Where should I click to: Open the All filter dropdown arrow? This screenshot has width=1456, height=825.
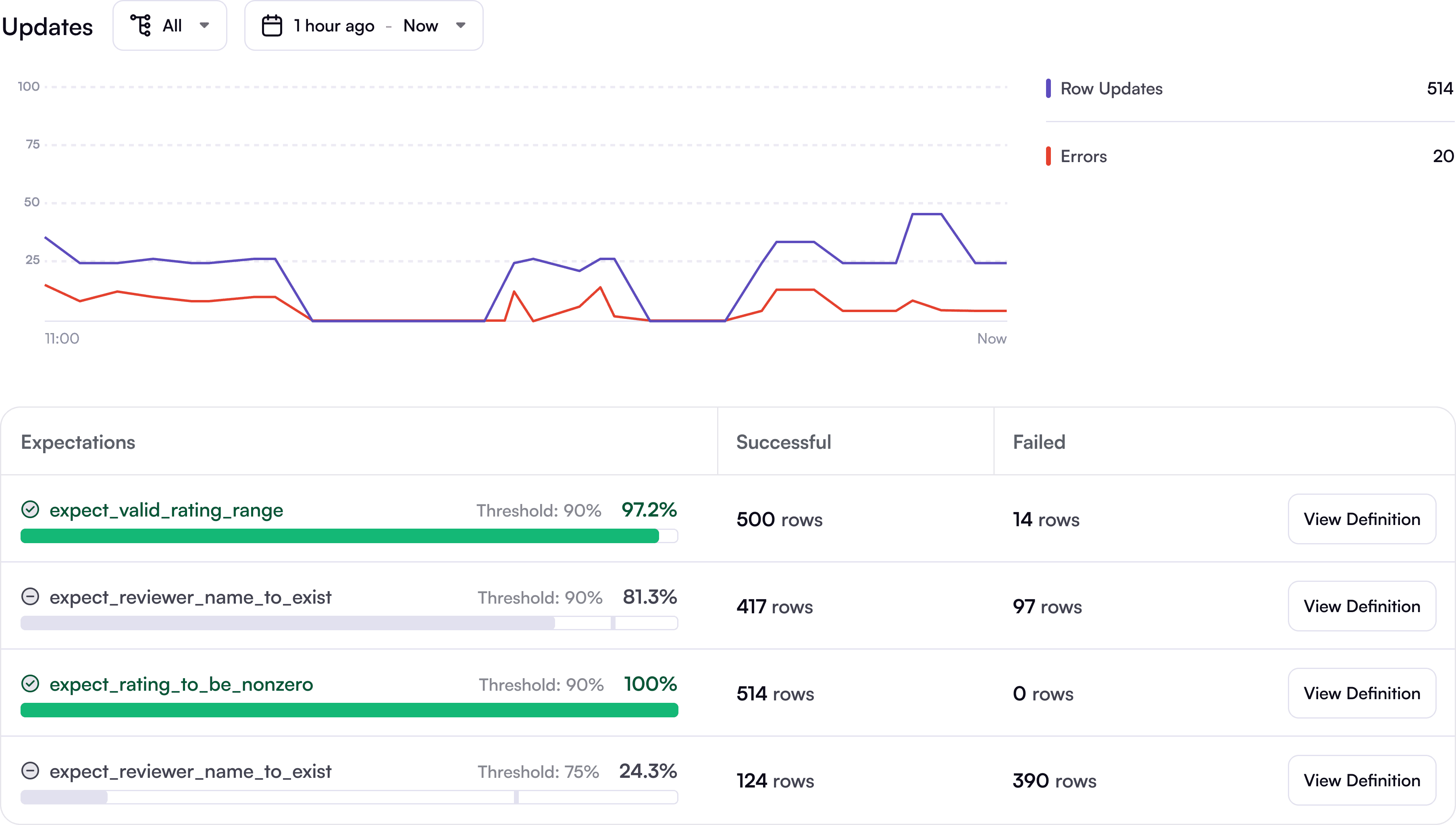click(x=204, y=25)
